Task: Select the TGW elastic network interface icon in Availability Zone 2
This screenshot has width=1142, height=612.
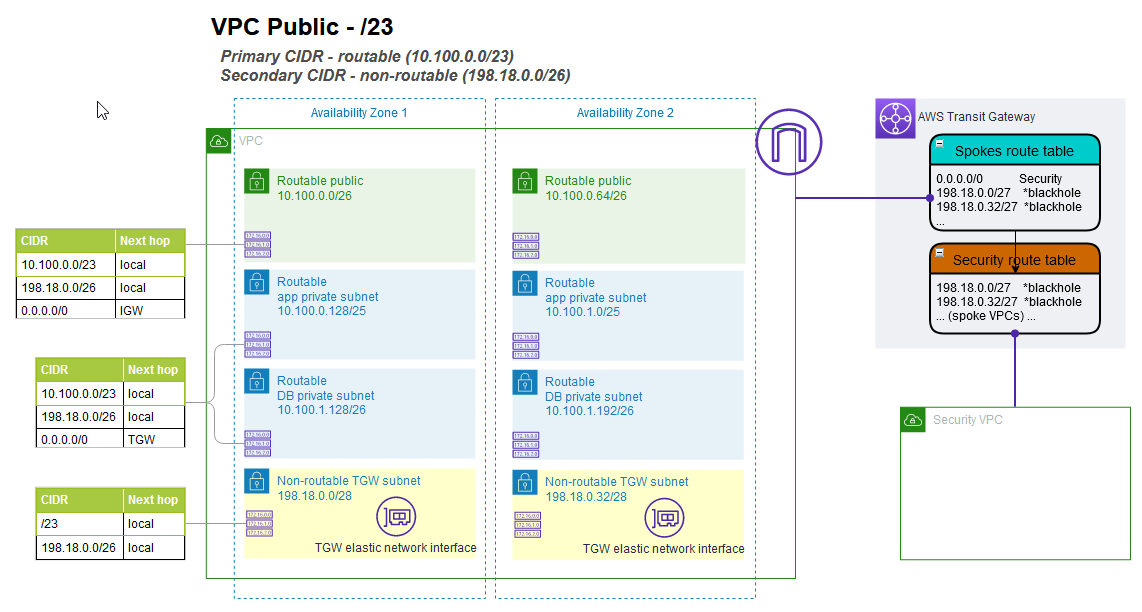Action: pos(665,518)
